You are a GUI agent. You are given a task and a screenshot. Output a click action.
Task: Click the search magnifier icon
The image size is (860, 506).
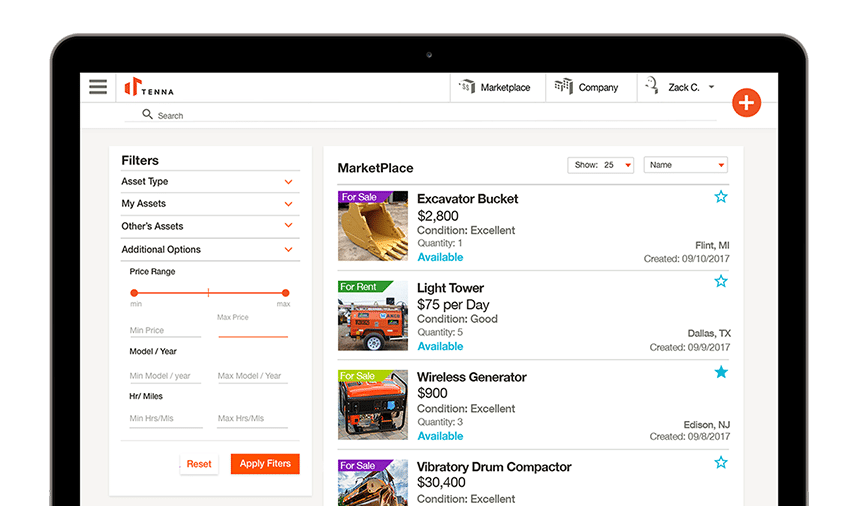[x=147, y=114]
